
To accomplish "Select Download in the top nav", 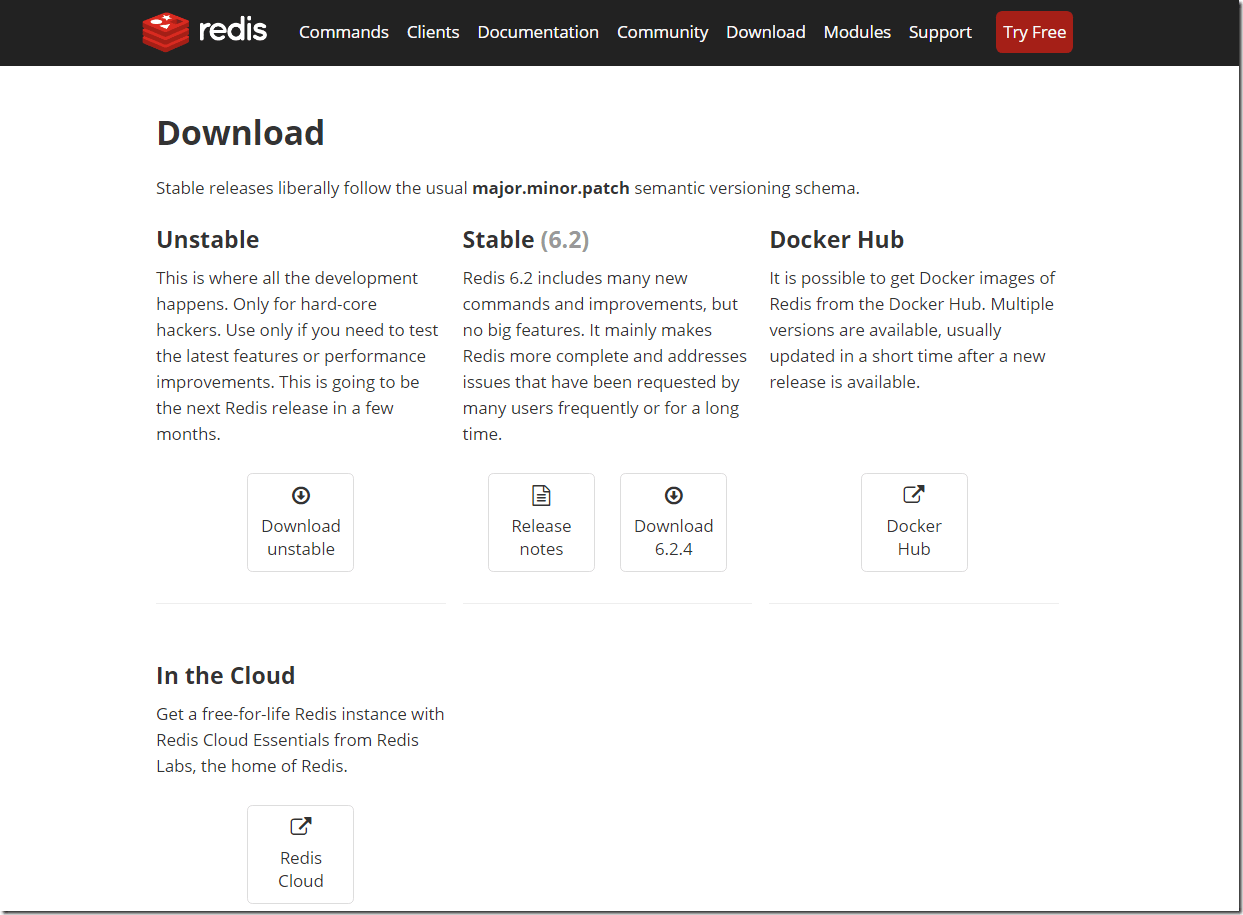I will [x=766, y=32].
